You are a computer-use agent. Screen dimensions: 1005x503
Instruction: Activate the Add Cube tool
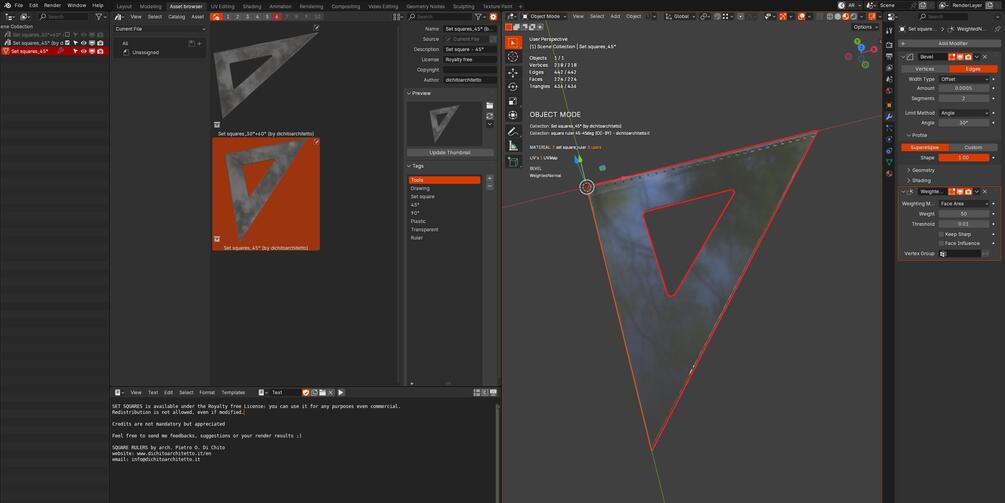click(x=513, y=162)
